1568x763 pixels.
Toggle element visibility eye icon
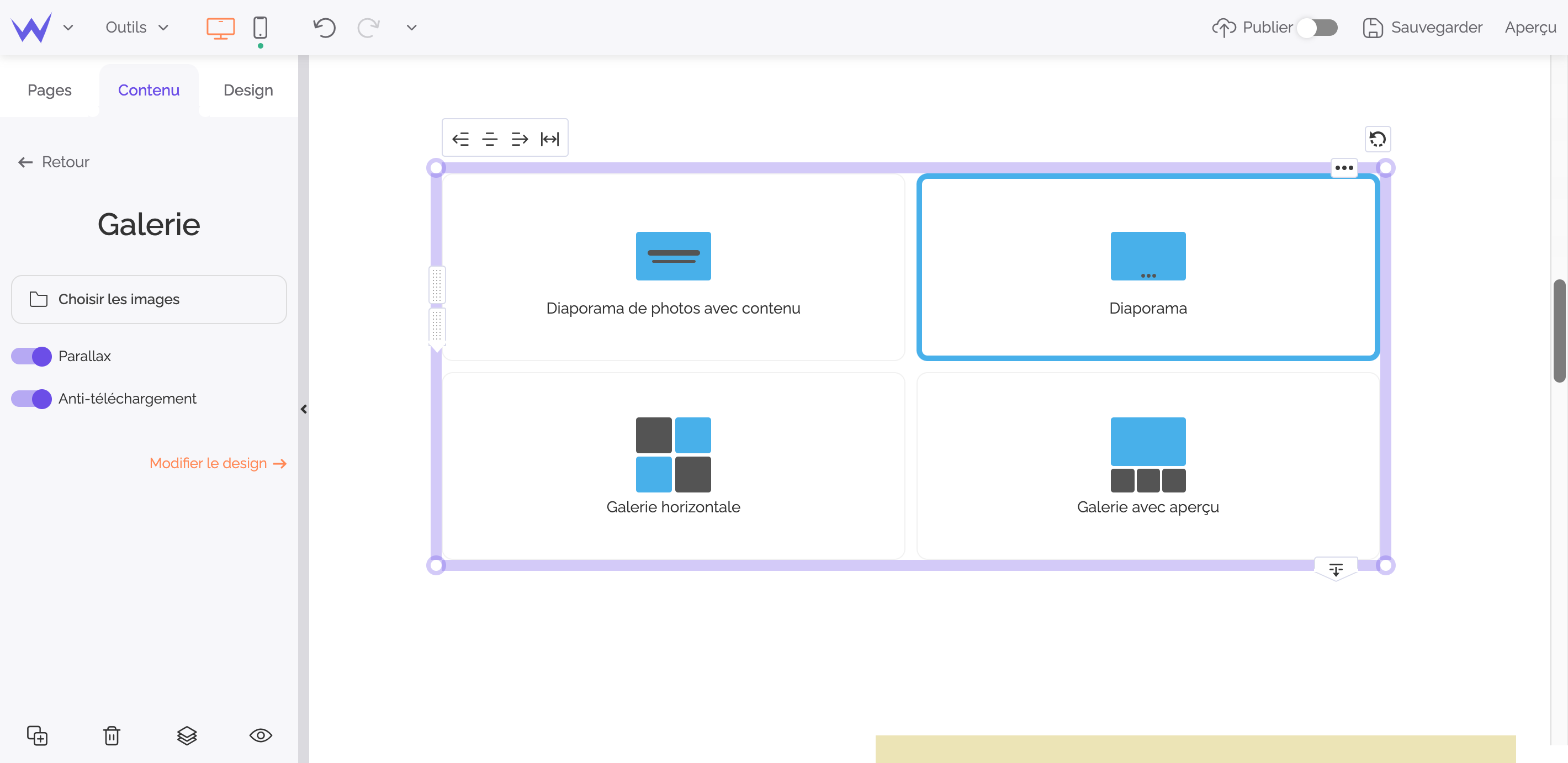click(x=261, y=735)
